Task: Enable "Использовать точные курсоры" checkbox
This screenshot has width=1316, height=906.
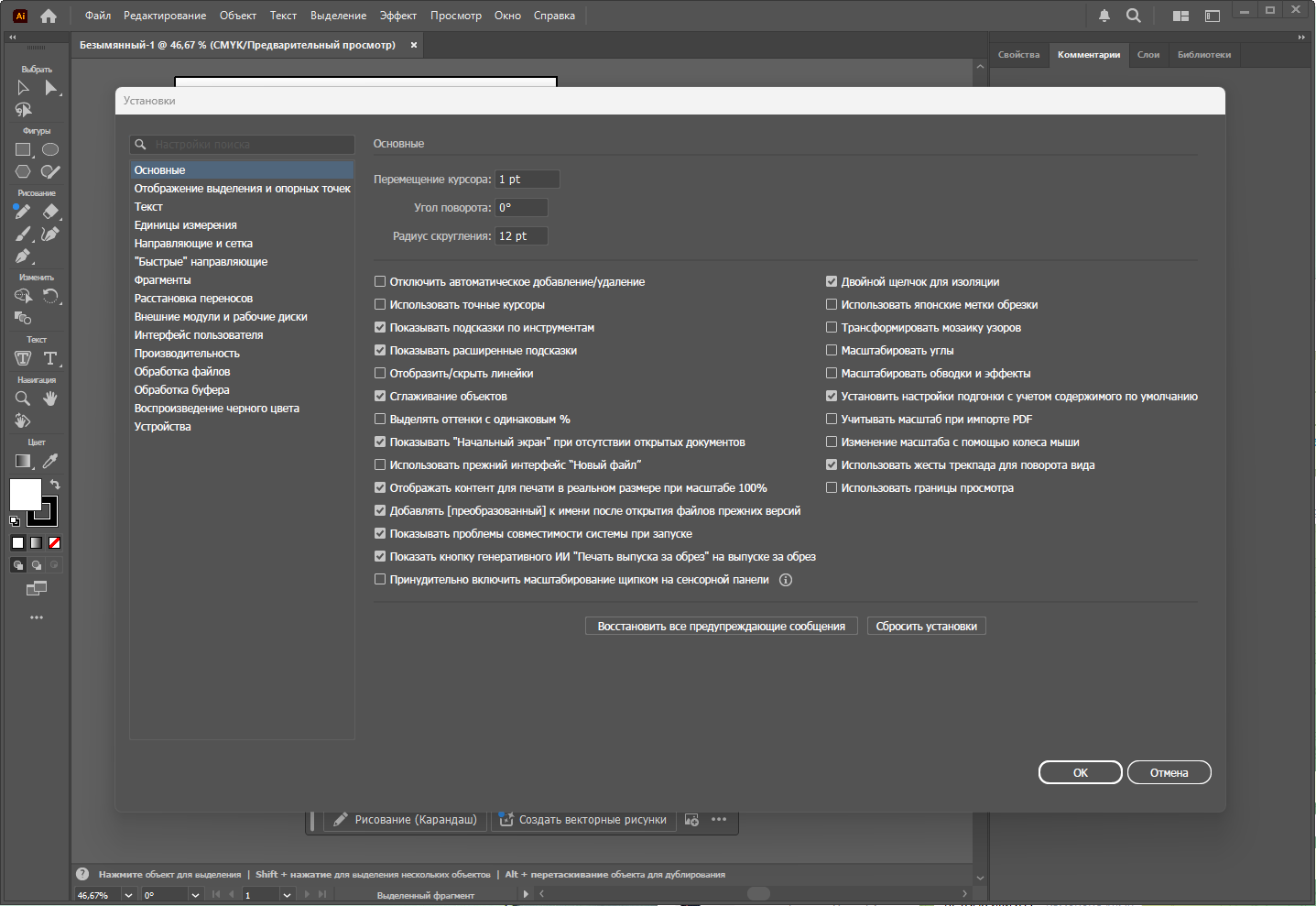Action: 380,305
